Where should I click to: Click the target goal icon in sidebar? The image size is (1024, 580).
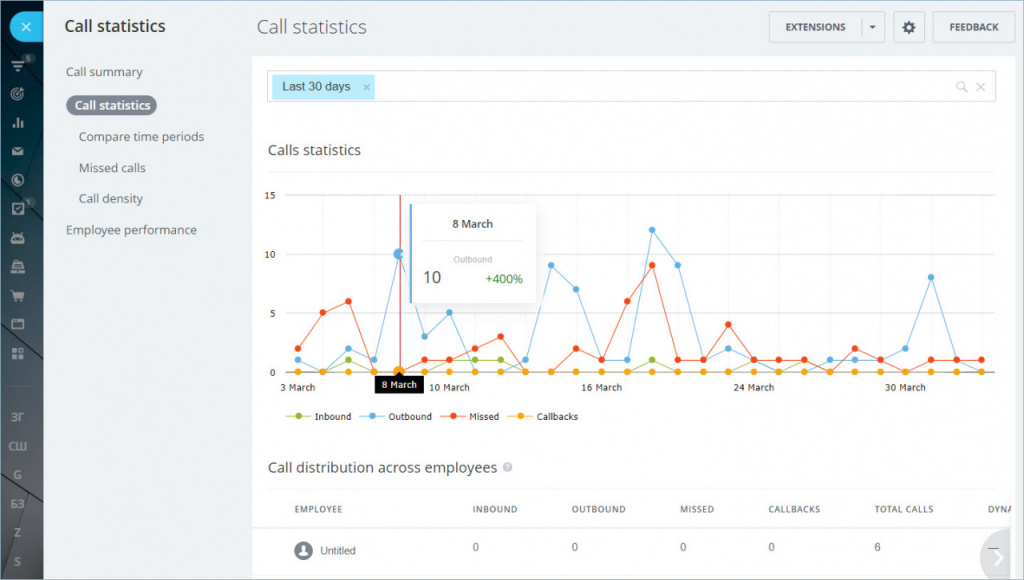(x=18, y=94)
